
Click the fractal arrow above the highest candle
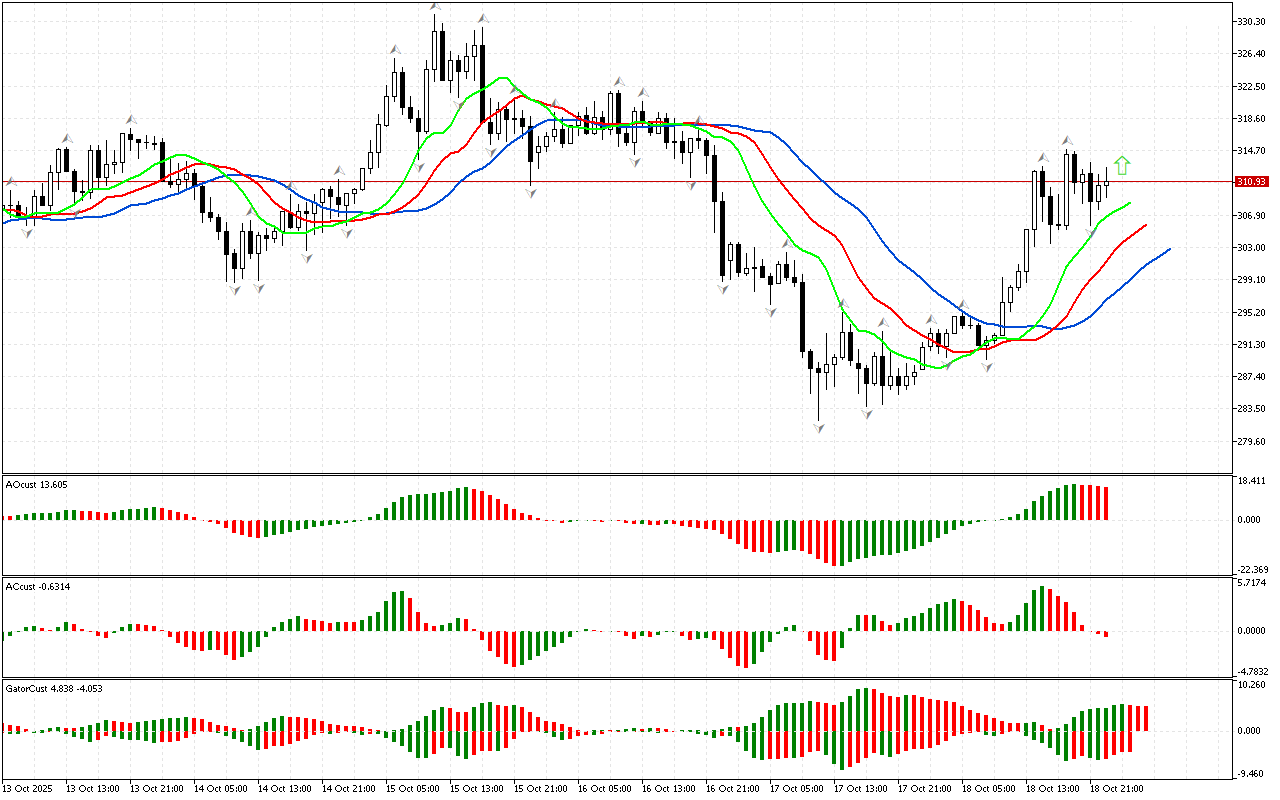tap(435, 8)
